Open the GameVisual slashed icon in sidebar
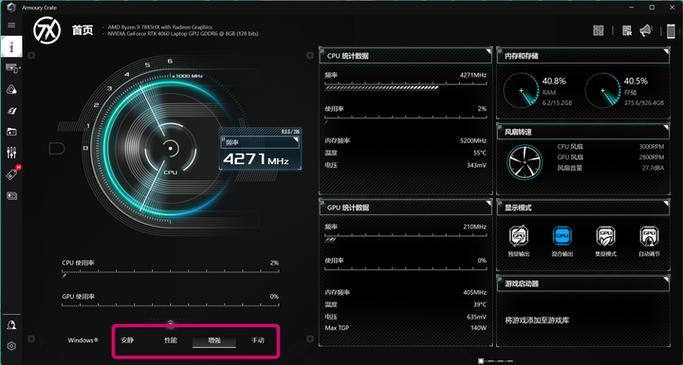Screen dimensions: 683x365 12,111
